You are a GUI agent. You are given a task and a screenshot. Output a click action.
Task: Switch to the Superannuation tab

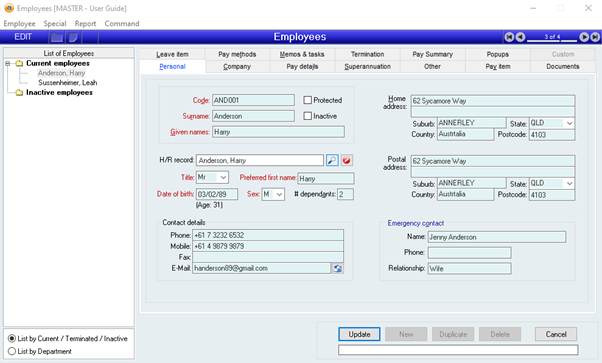coord(367,66)
